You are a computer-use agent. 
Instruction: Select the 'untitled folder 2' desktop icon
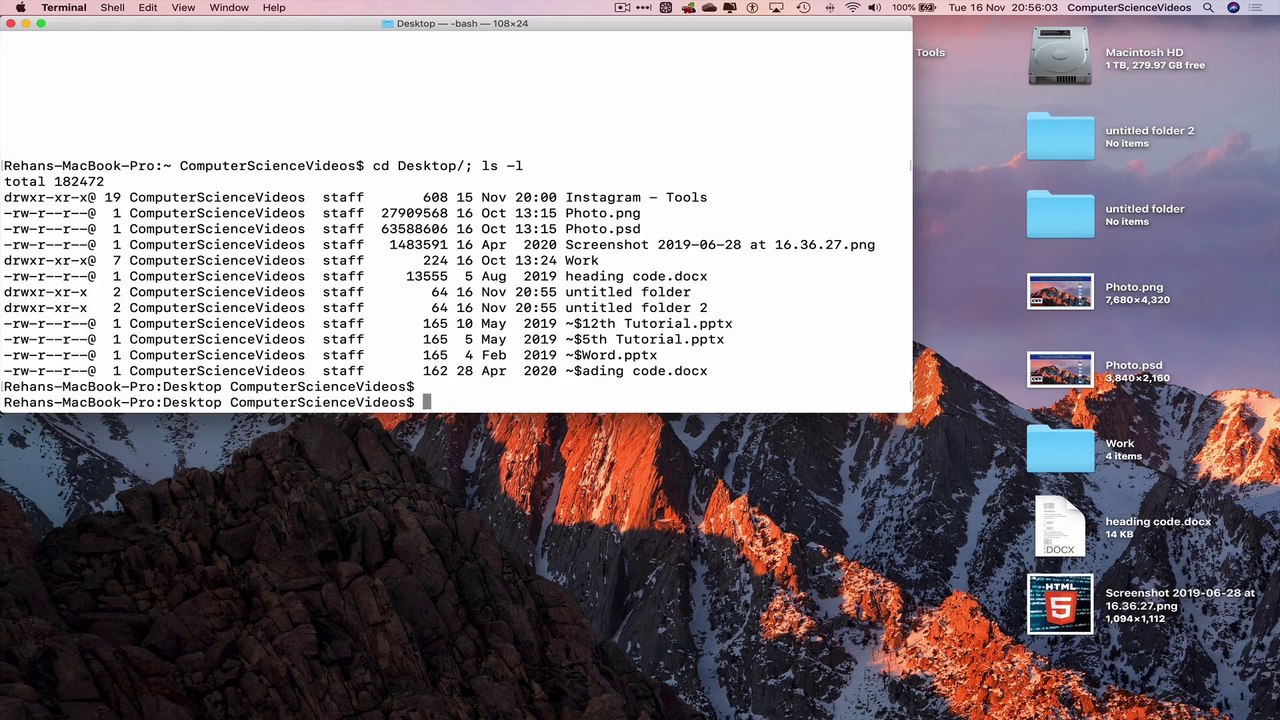coord(1060,136)
